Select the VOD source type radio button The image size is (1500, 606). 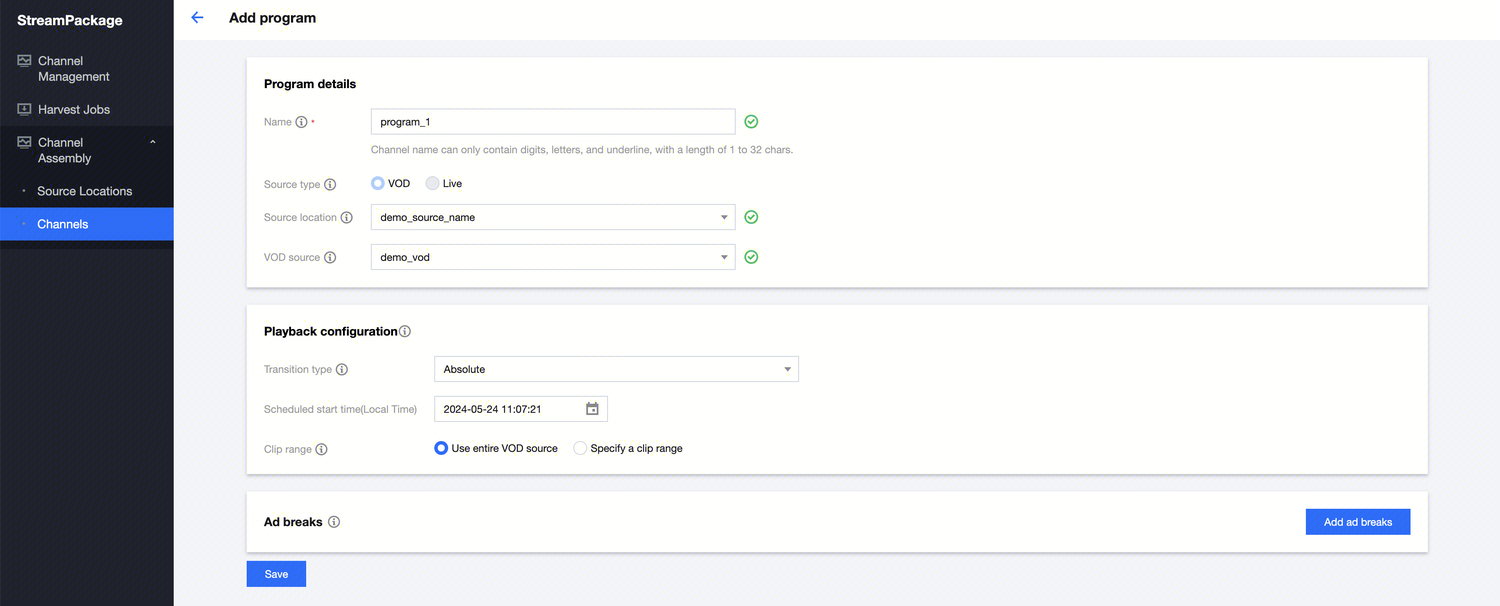tap(377, 184)
